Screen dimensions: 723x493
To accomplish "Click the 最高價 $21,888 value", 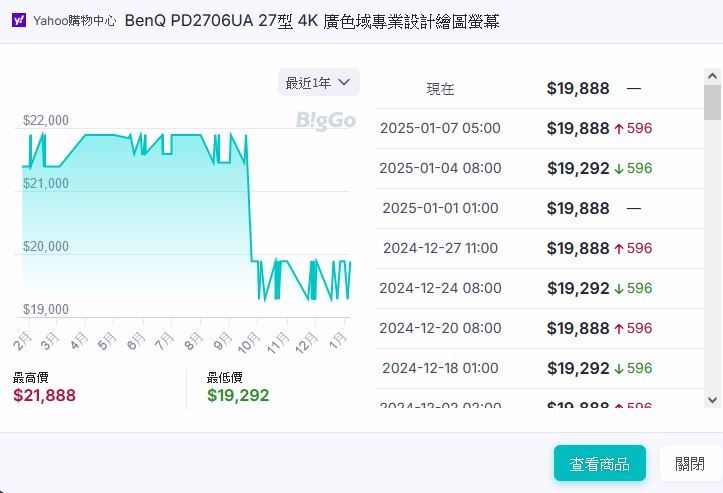I will pyautogui.click(x=44, y=395).
